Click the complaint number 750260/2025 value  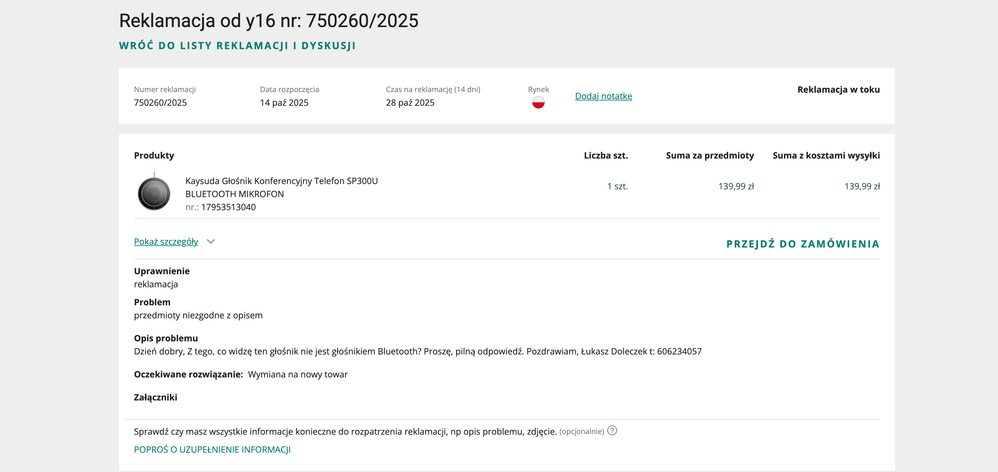click(160, 103)
